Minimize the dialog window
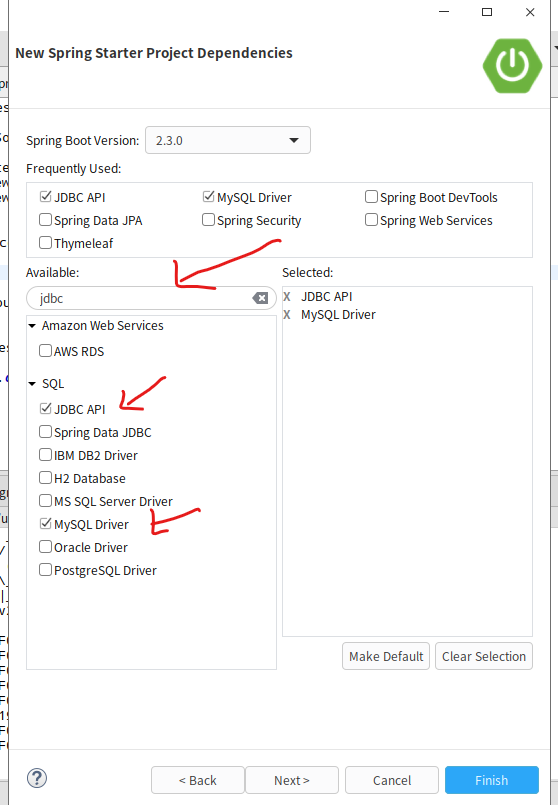Image resolution: width=558 pixels, height=805 pixels. (444, 12)
